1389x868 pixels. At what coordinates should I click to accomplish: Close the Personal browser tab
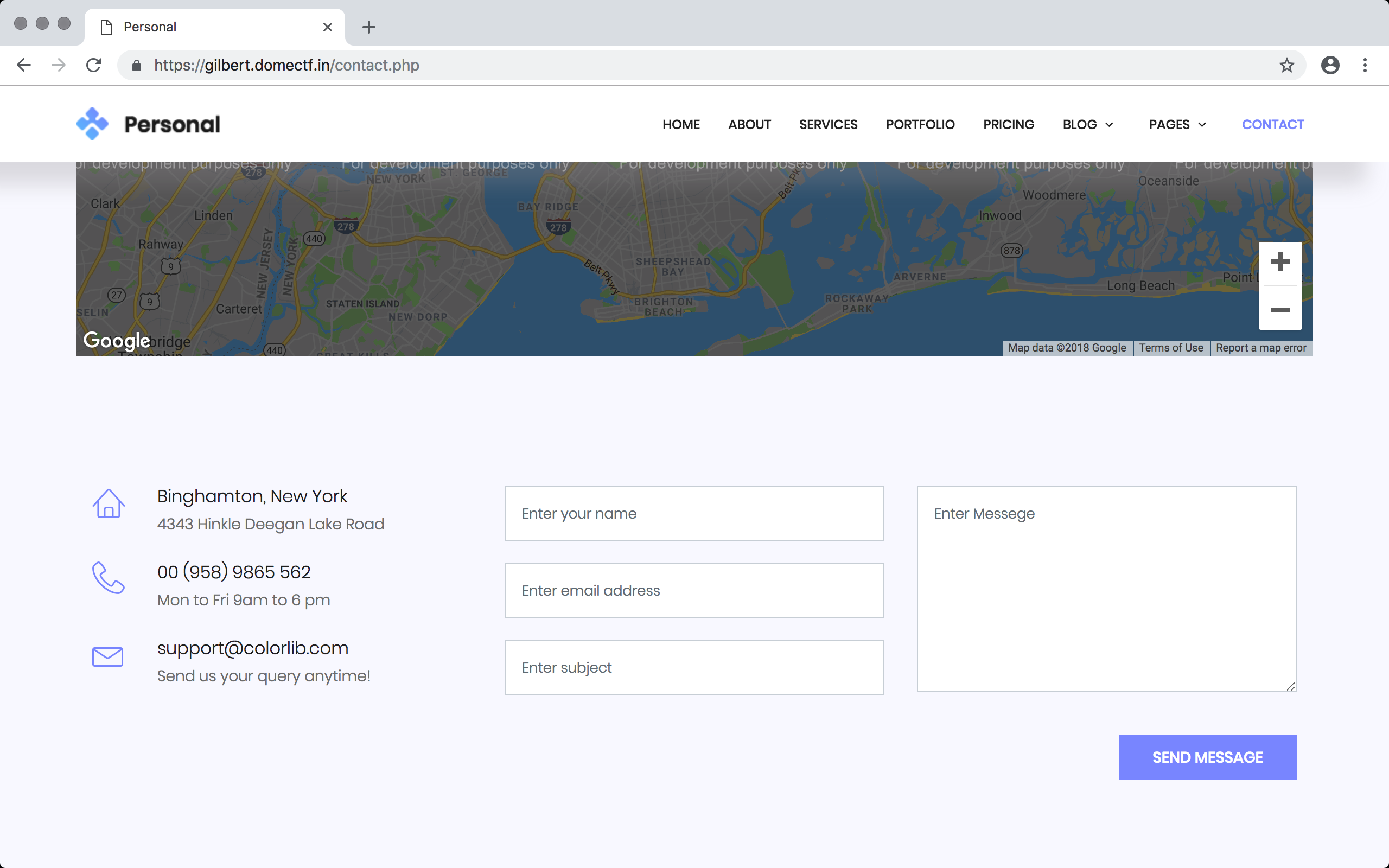327,27
